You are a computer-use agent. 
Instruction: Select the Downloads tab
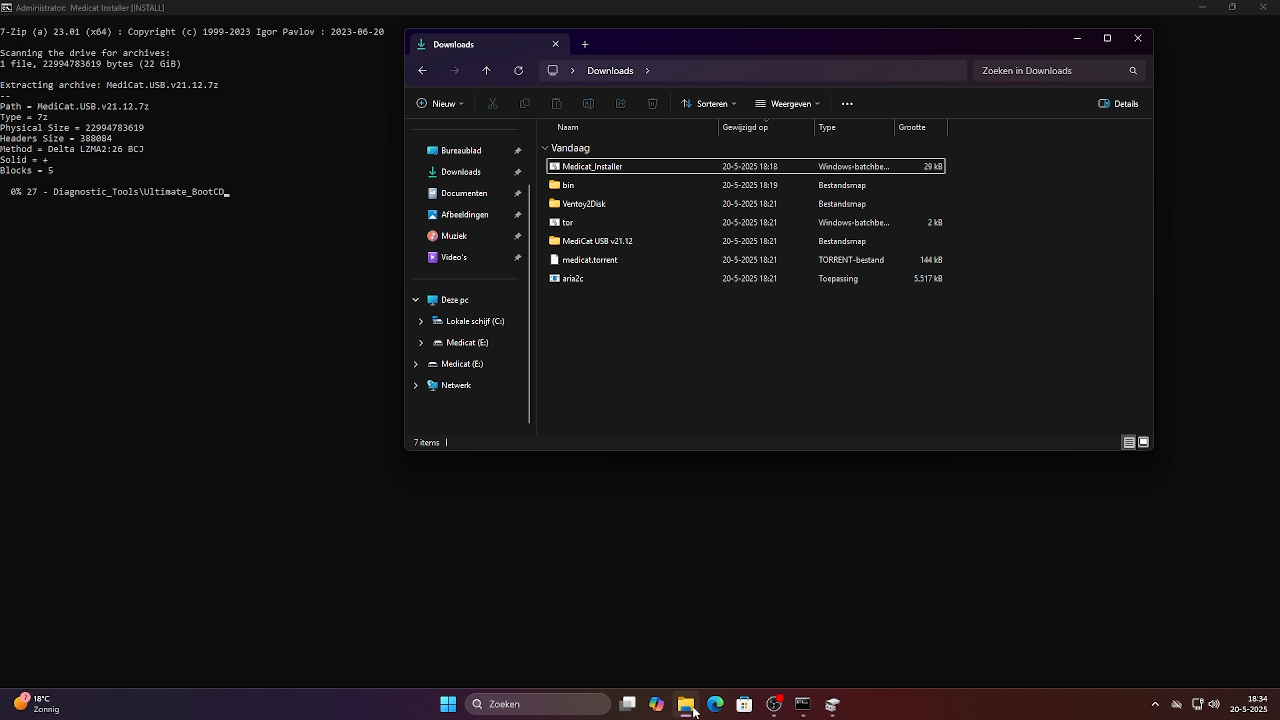tap(488, 44)
